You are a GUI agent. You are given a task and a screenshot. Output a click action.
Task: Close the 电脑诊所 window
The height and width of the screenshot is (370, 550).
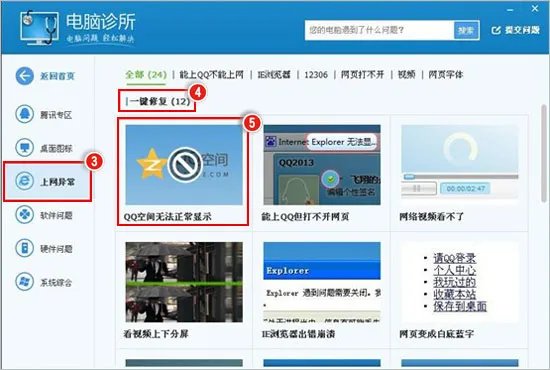point(535,8)
